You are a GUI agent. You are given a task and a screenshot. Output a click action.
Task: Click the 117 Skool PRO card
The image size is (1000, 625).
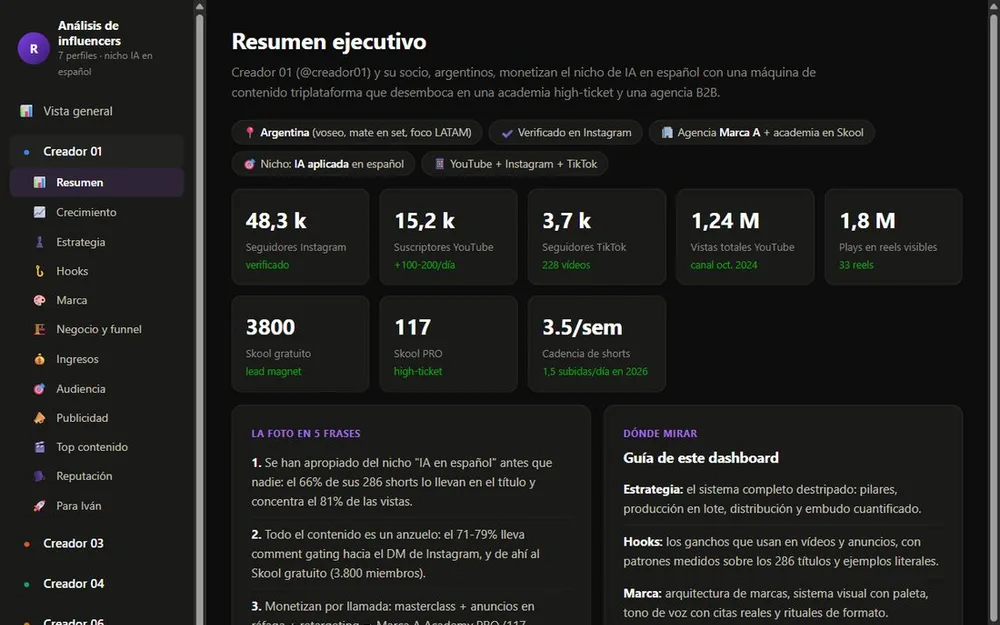448,344
